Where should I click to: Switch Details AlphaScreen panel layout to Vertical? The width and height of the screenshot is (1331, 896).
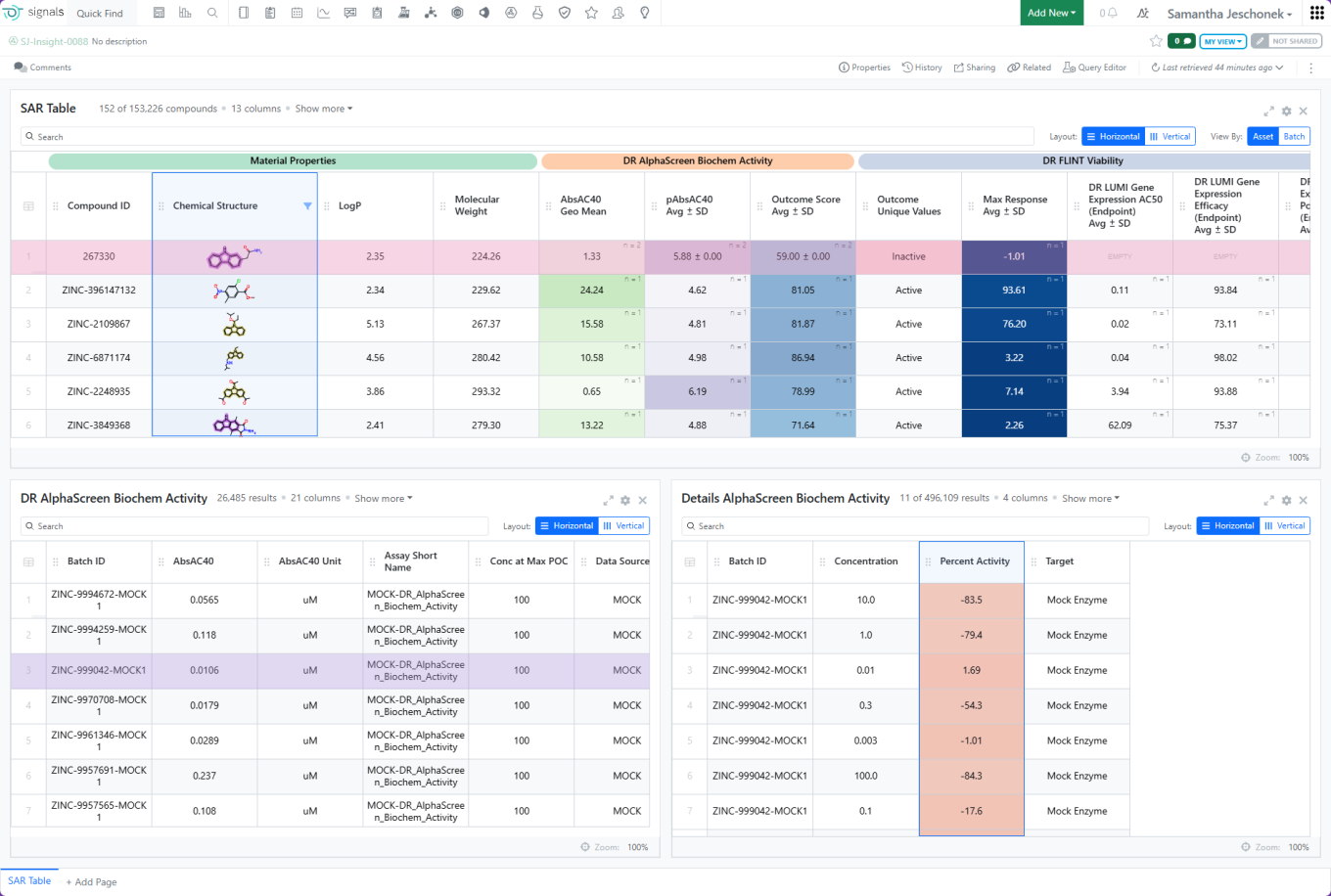pos(1284,526)
